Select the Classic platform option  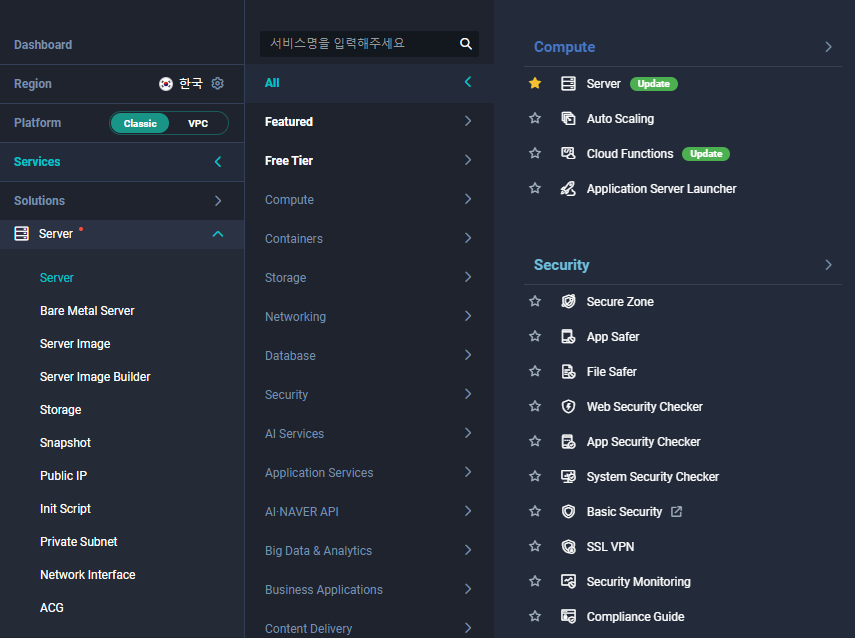[140, 123]
